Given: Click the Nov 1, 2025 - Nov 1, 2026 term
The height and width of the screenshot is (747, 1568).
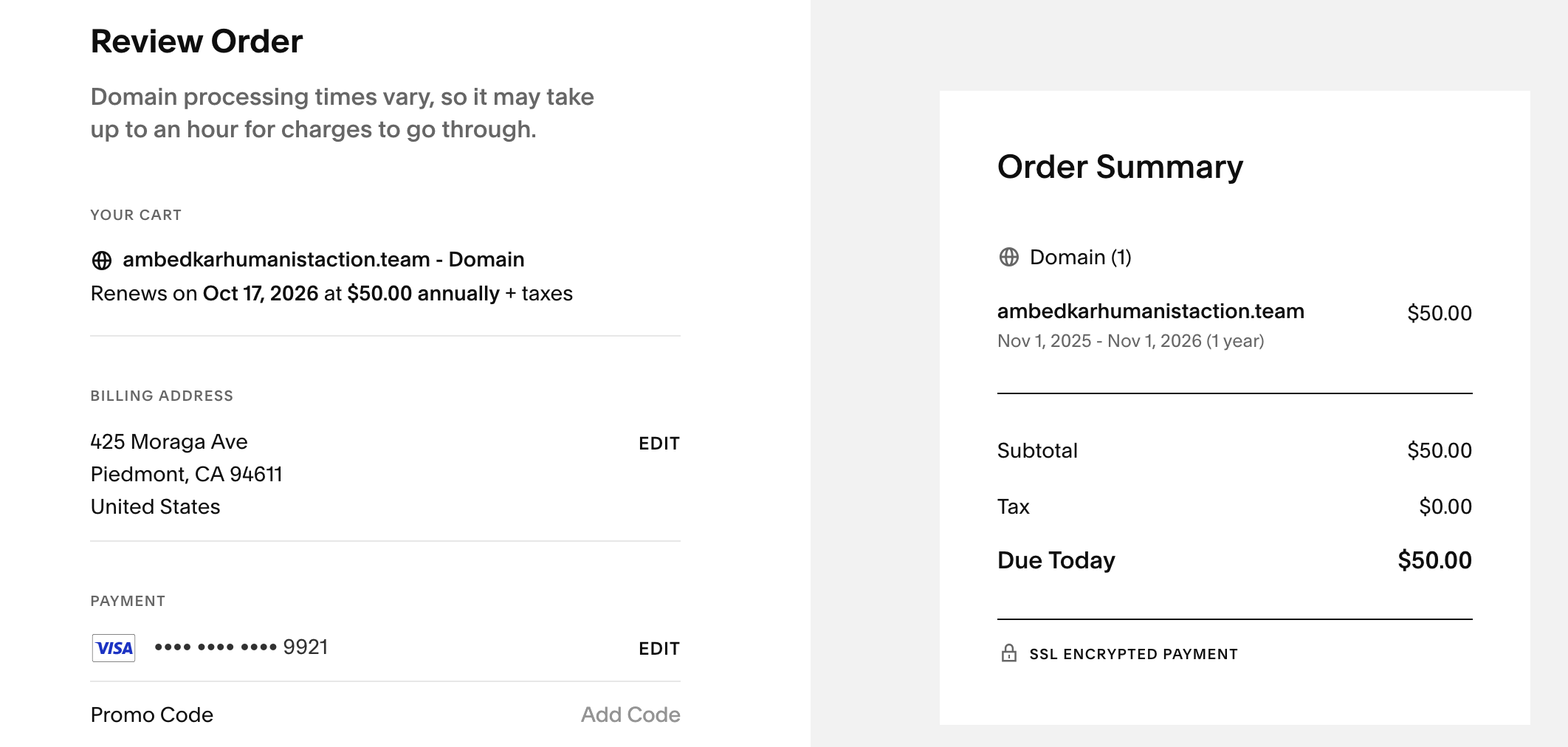Looking at the screenshot, I should point(1130,341).
